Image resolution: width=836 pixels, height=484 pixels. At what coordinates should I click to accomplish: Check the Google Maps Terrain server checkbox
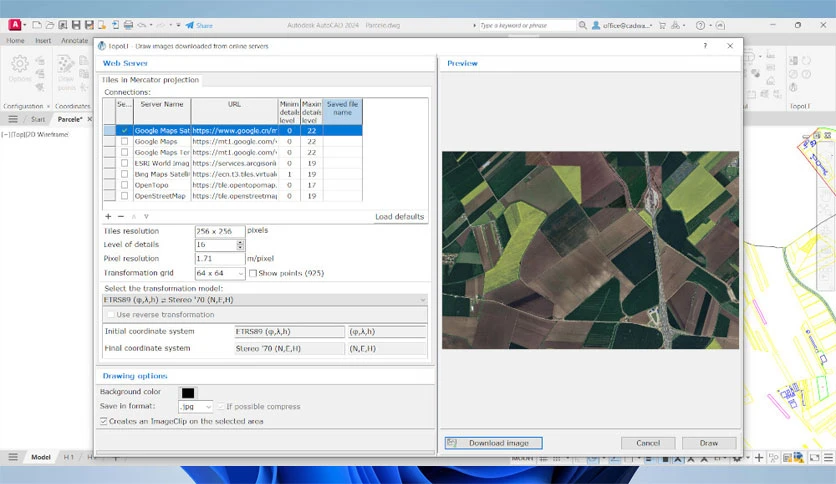(x=124, y=152)
